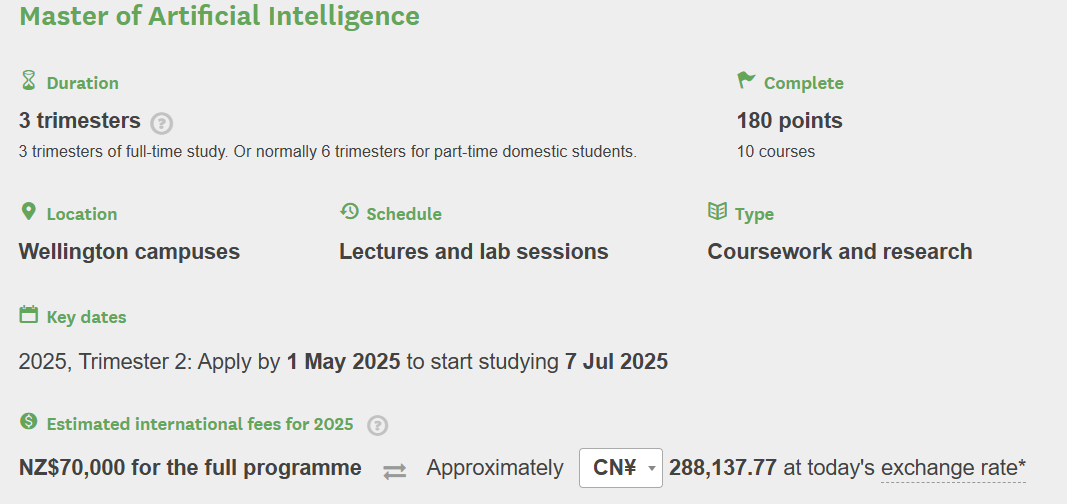
Task: Click the Key dates calendar icon
Action: (x=29, y=314)
